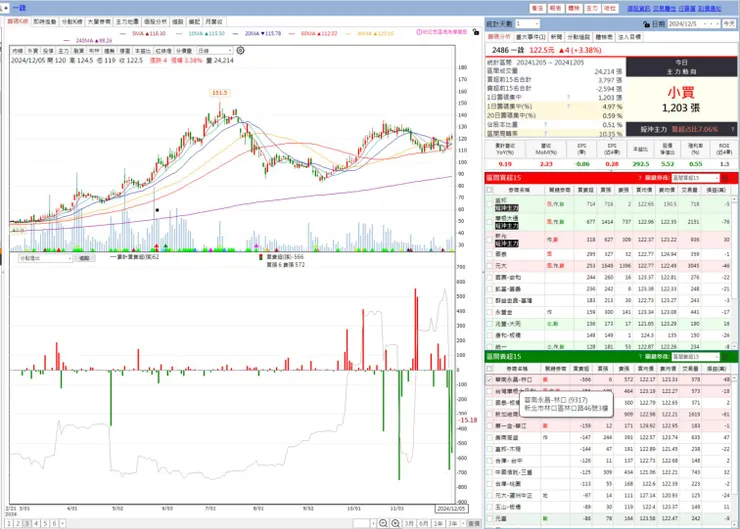
Task: Tick the 摩根大通 broker checkbox
Action: tap(489, 221)
